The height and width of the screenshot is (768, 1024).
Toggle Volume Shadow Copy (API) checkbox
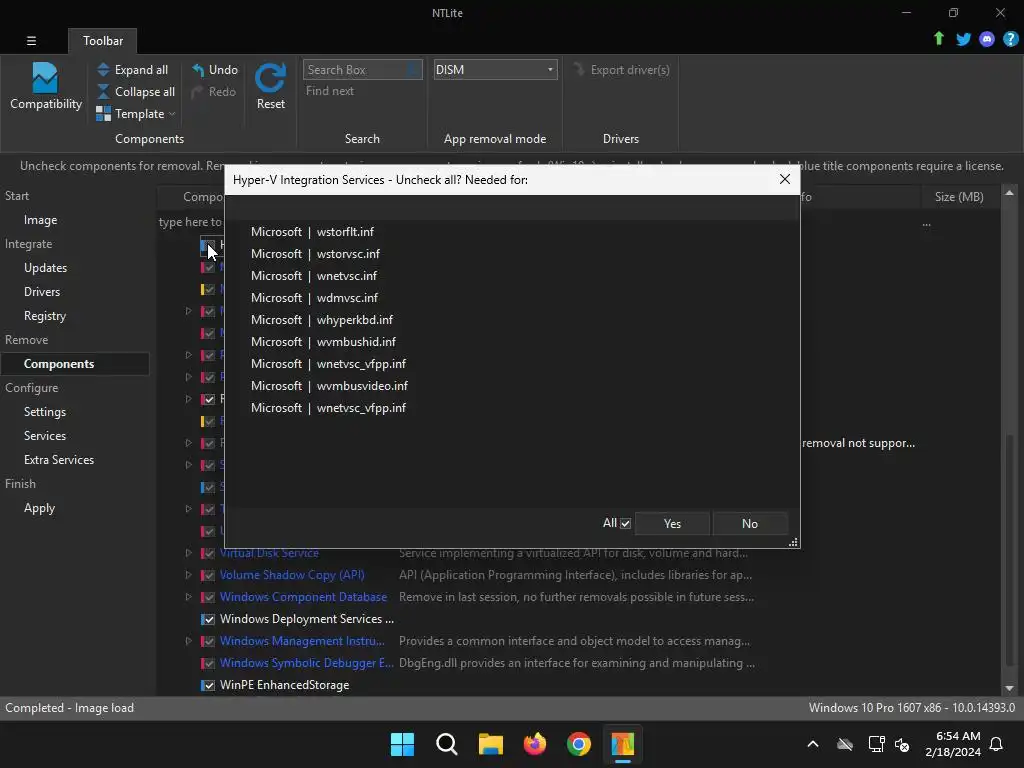tap(208, 575)
